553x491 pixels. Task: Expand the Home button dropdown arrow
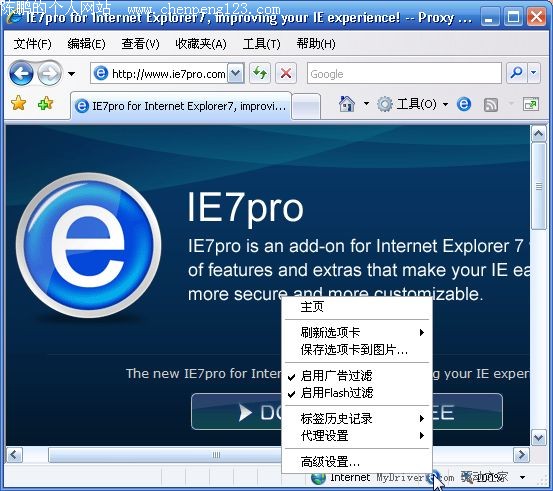[366, 104]
